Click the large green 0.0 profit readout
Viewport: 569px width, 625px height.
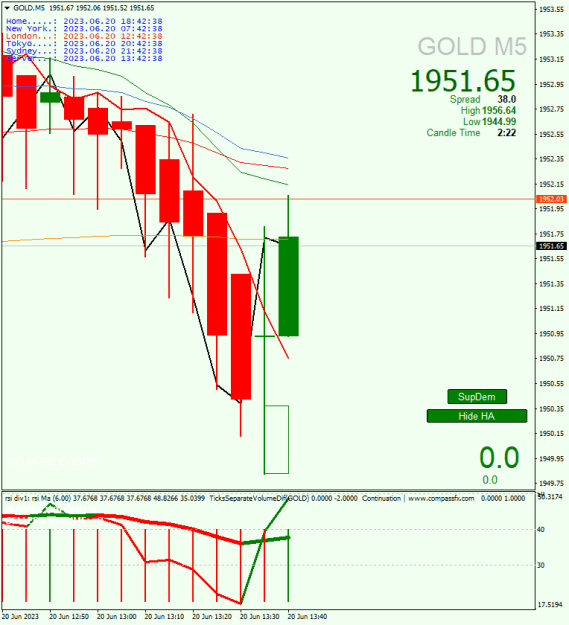pos(499,457)
